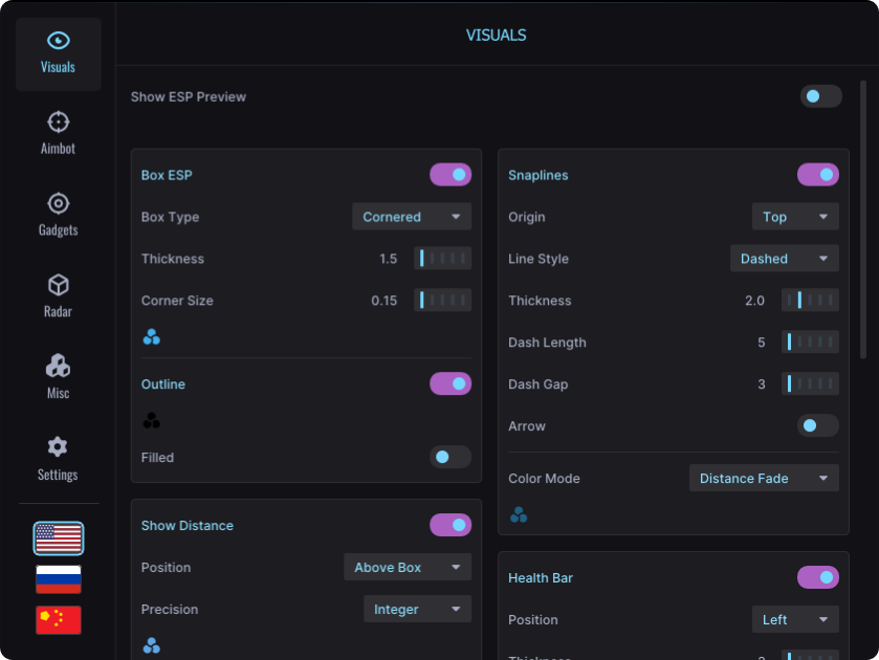This screenshot has width=879, height=660.
Task: Click the Box ESP section title
Action: pos(166,175)
